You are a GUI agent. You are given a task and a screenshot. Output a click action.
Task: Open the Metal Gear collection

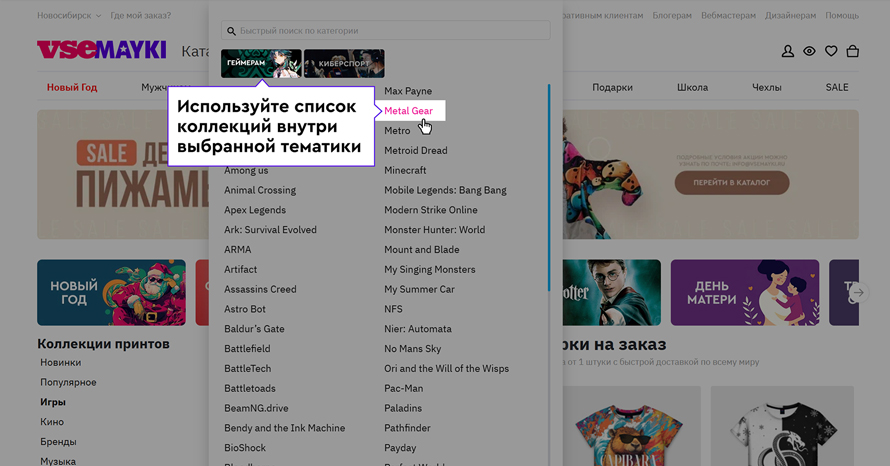tap(409, 111)
